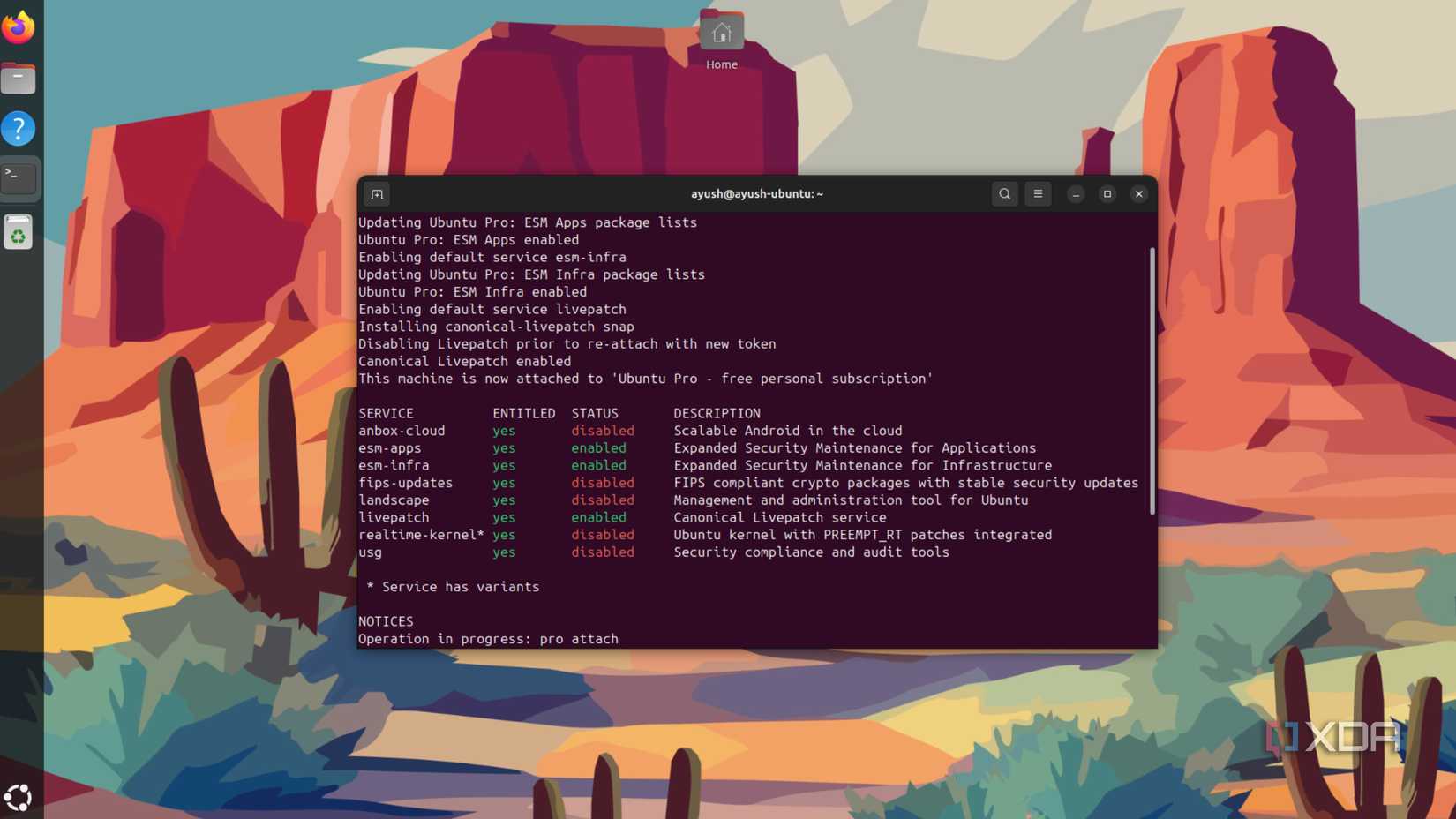Open the terminal search
Image resolution: width=1456 pixels, height=819 pixels.
coord(1004,193)
